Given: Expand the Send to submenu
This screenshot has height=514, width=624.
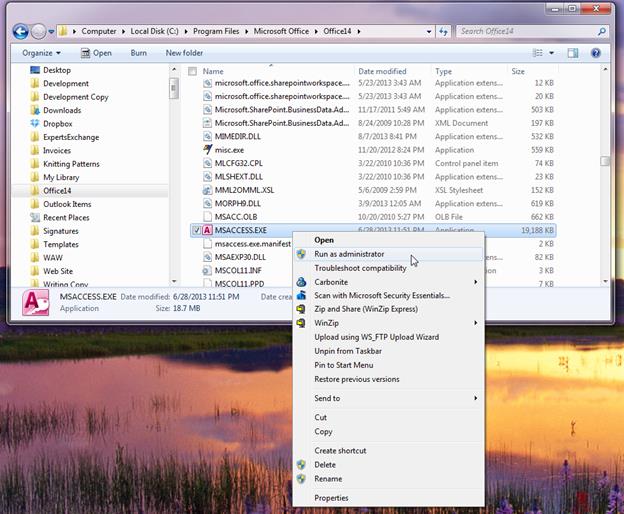Looking at the screenshot, I should point(388,398).
